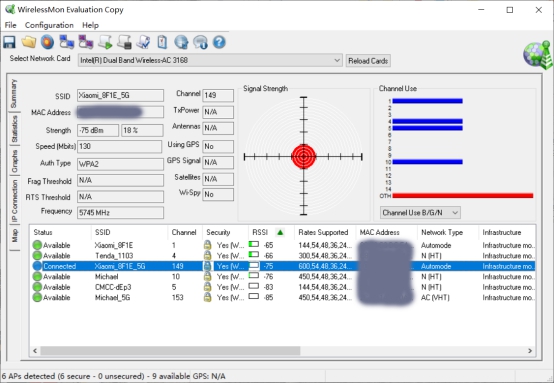Click the red OTH channel use bar
The height and width of the screenshot is (383, 554).
click(x=462, y=196)
